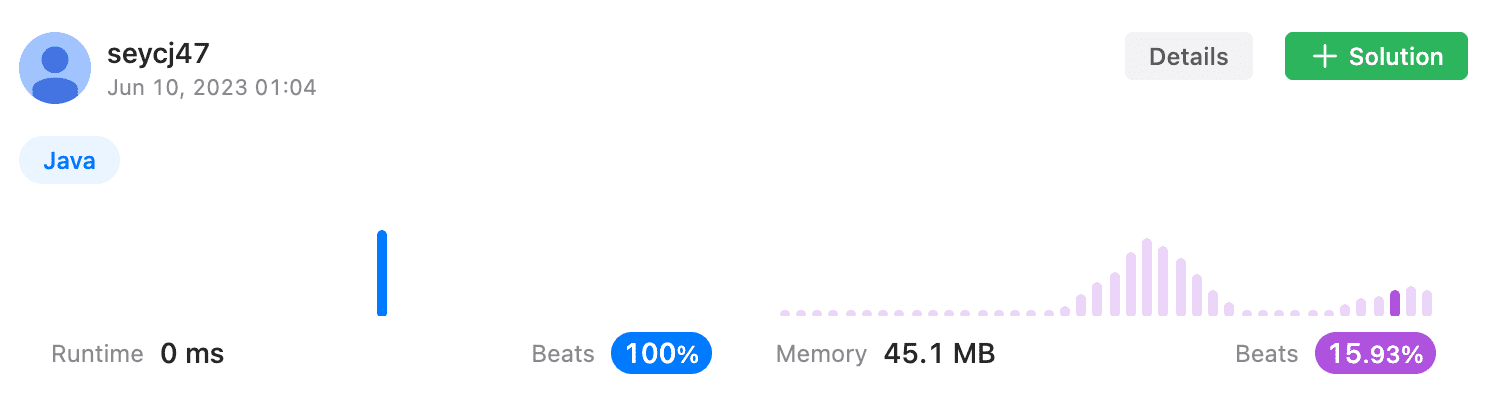1494x400 pixels.
Task: Click the 45.1 MB memory value
Action: tap(939, 354)
